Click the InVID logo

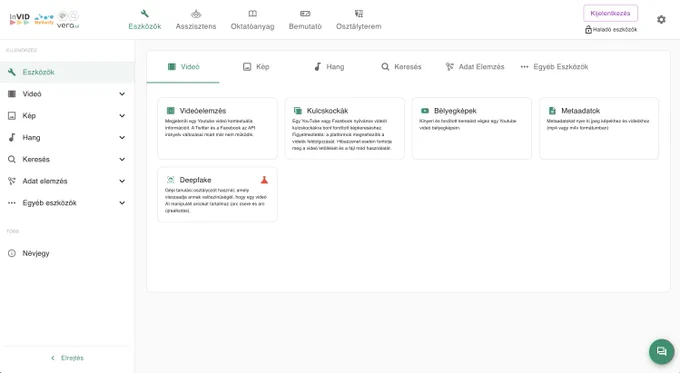tap(20, 19)
